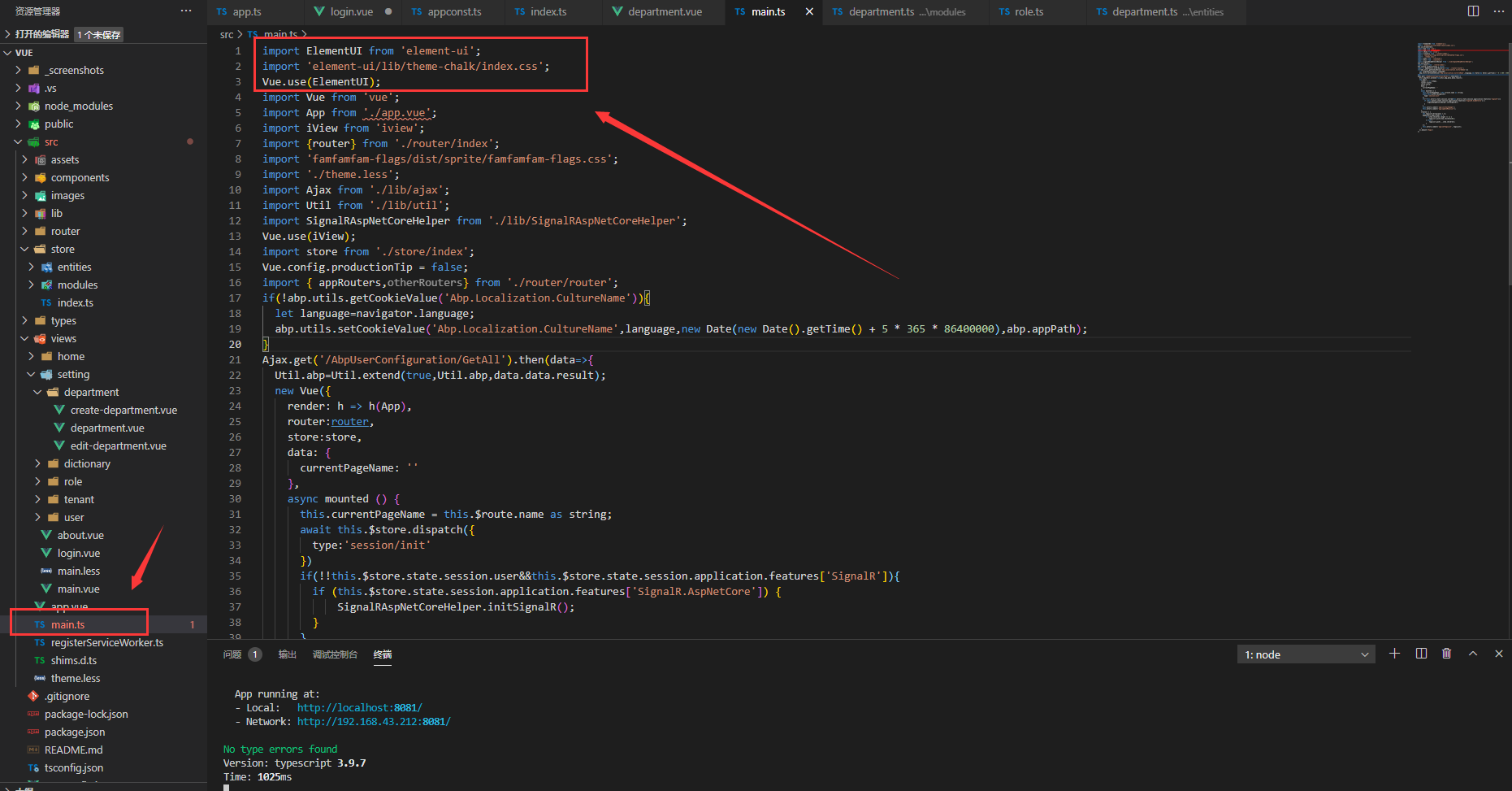
Task: Click the unsaved changes dot on login.vue tab
Action: (x=390, y=11)
